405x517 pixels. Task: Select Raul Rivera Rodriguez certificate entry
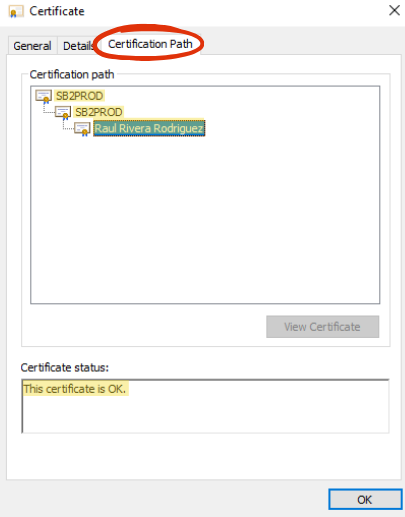149,128
